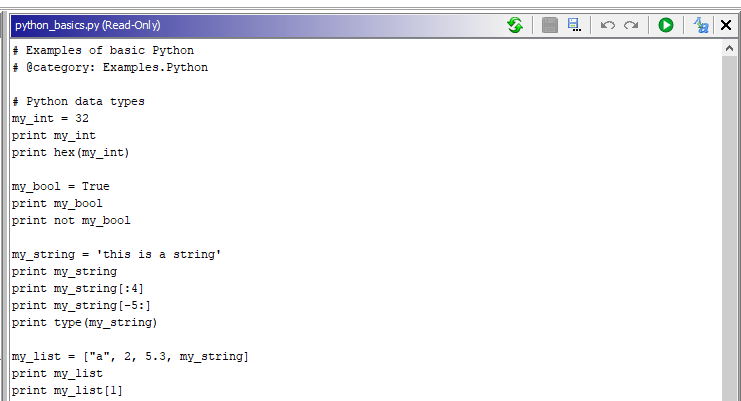
Task: Click the "# Python data types" comment
Action: [x=78, y=101]
